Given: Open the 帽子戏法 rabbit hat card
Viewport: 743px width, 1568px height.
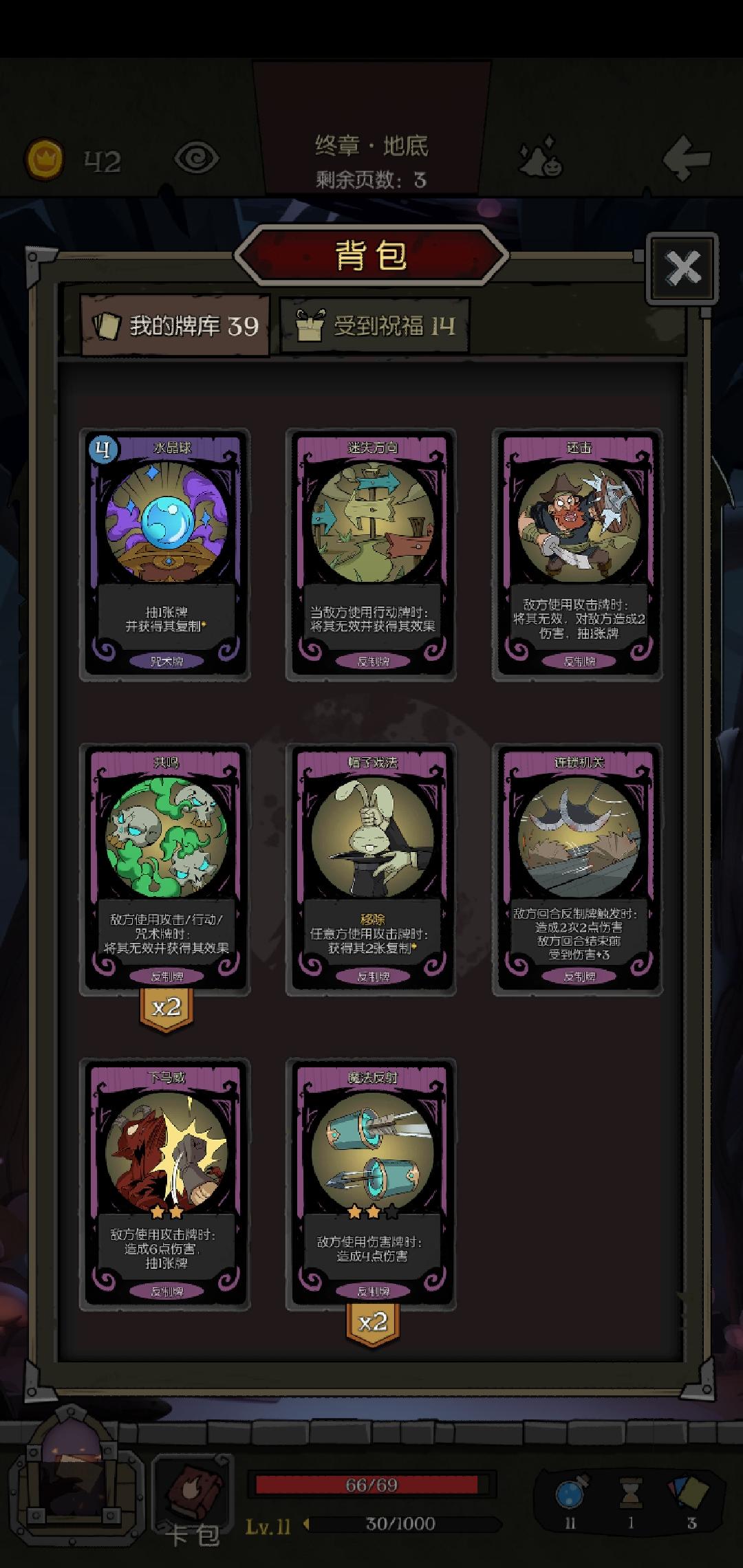Looking at the screenshot, I should 371,869.
